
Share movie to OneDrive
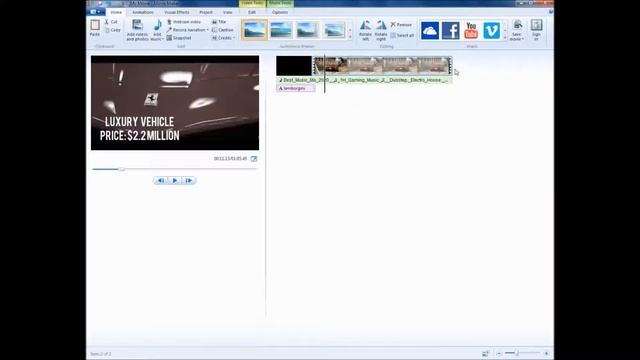[x=430, y=31]
